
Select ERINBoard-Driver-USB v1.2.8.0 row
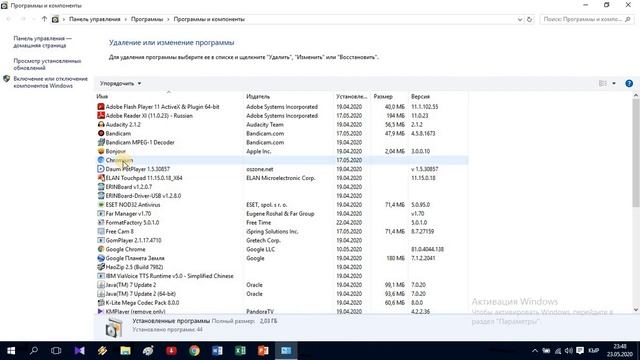282,196
